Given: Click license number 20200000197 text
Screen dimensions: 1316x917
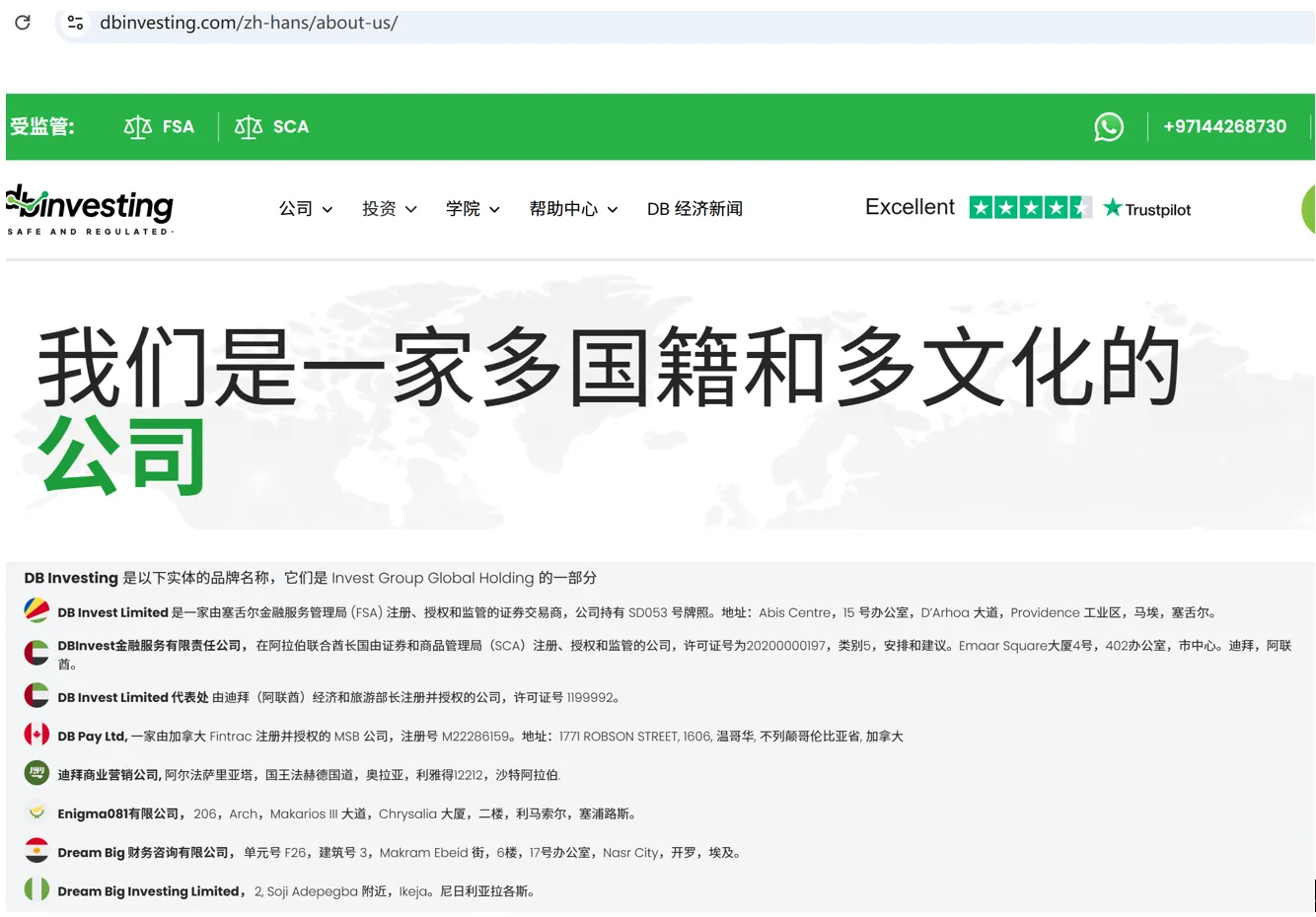Looking at the screenshot, I should 786,646.
